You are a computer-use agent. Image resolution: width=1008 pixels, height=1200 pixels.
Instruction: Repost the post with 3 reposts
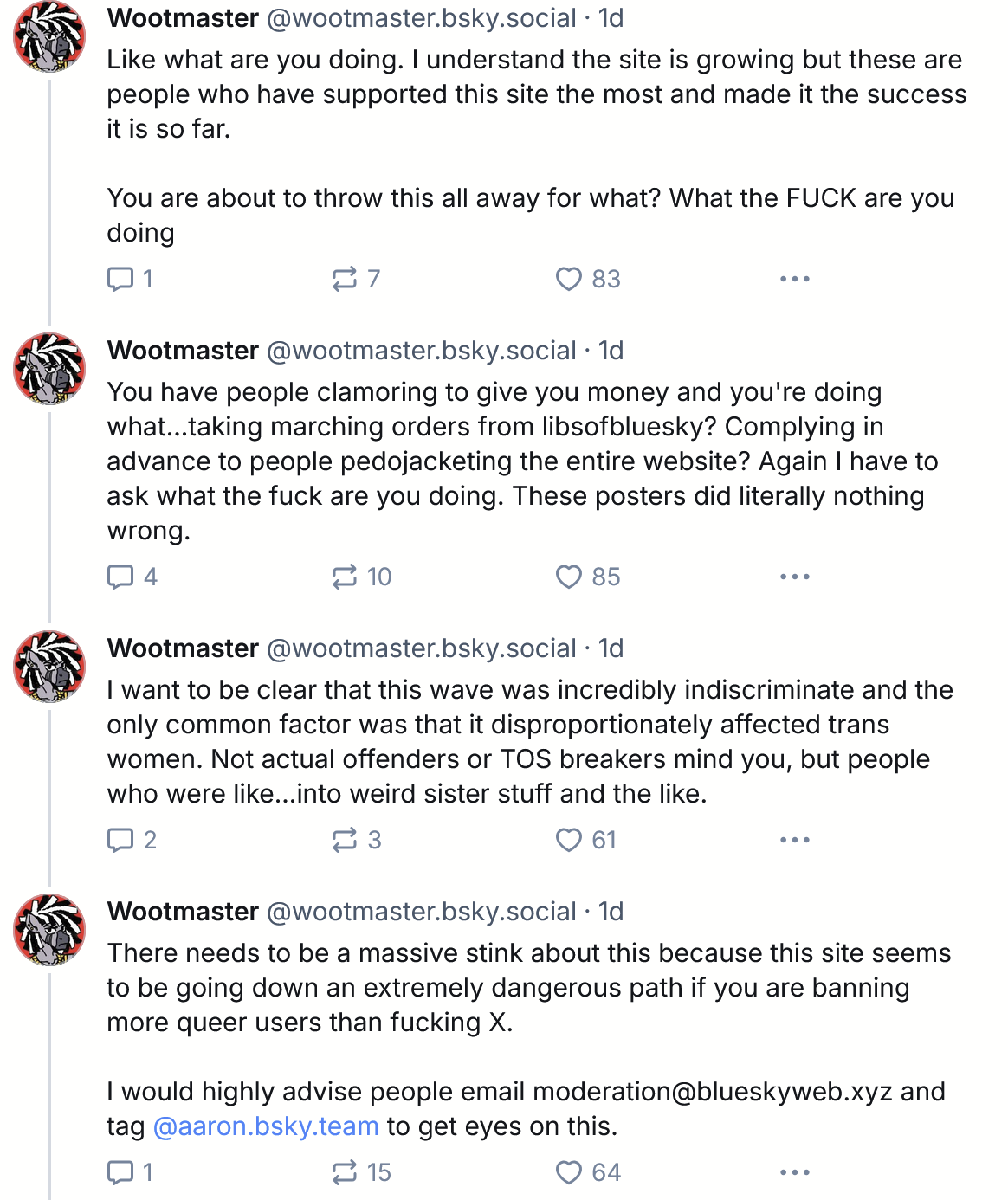[344, 840]
